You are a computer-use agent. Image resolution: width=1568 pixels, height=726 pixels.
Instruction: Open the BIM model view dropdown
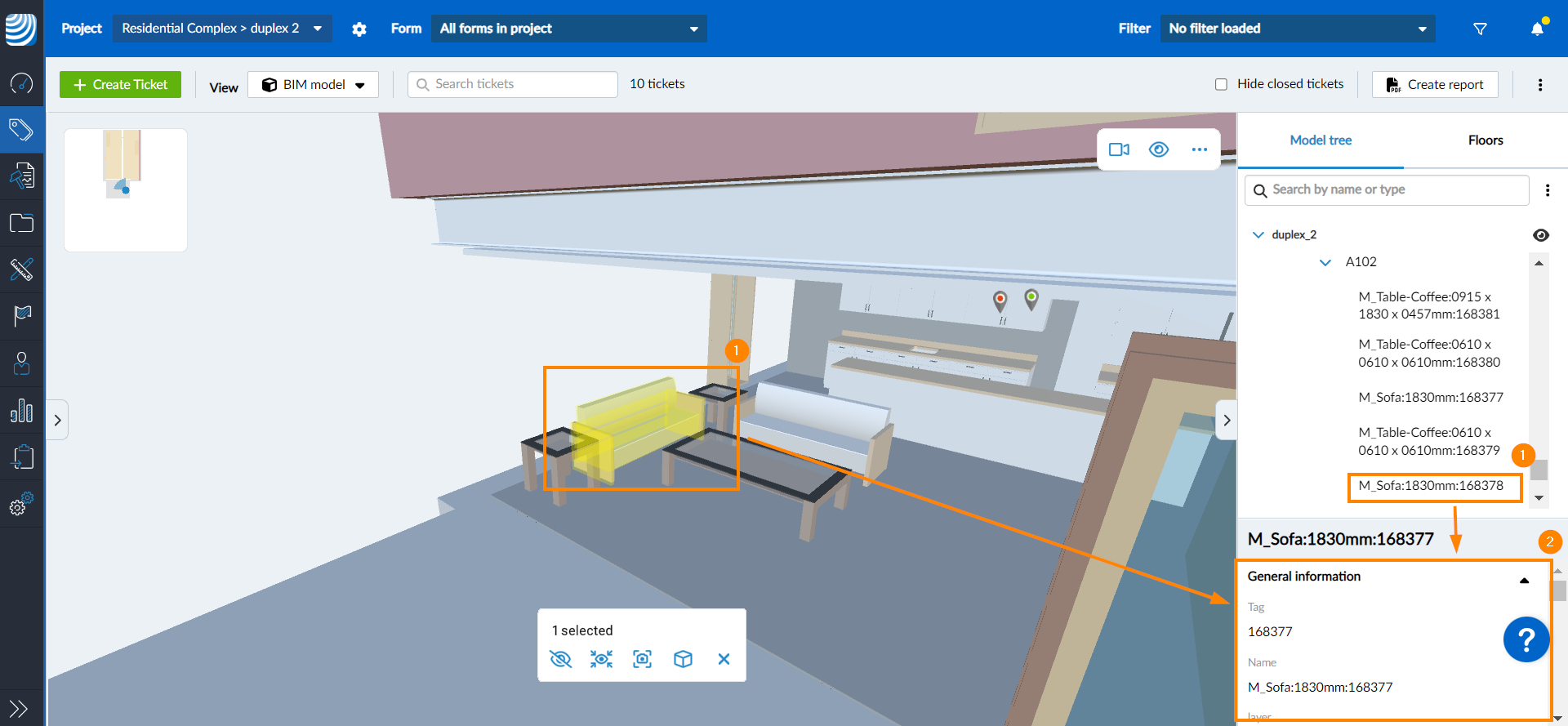pyautogui.click(x=314, y=85)
